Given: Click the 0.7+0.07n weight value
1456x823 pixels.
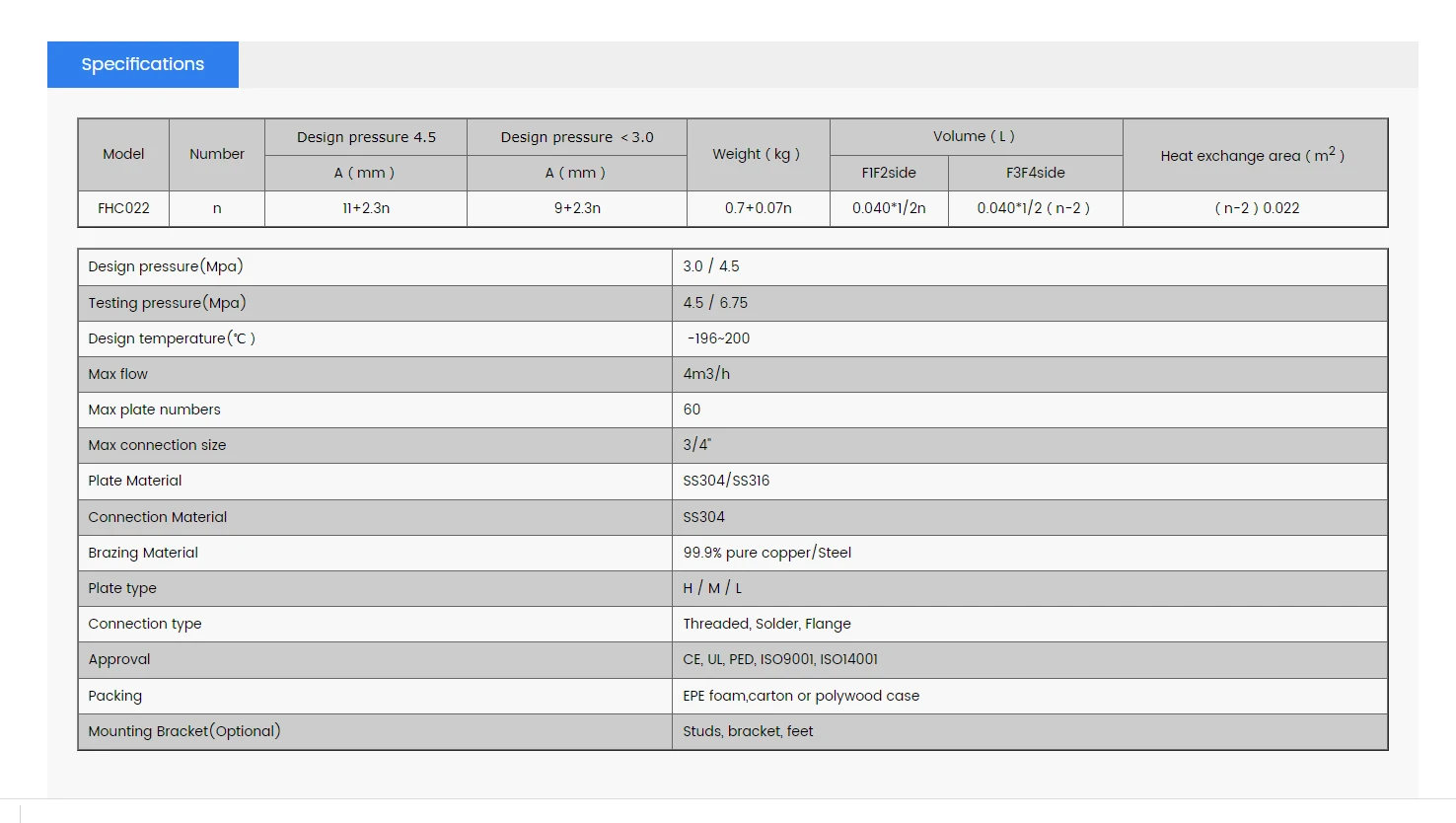Looking at the screenshot, I should pyautogui.click(x=758, y=208).
